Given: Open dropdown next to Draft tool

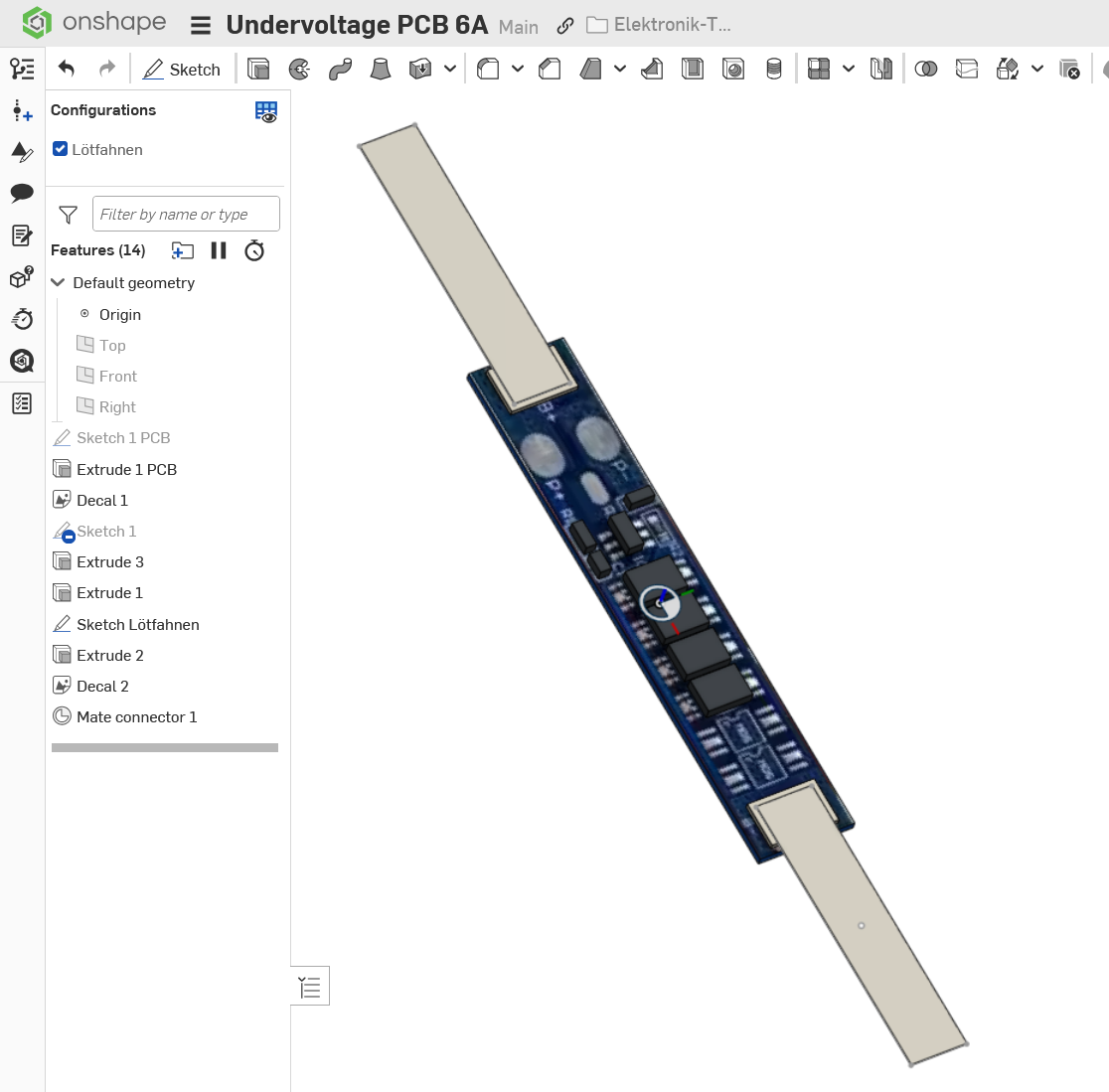Looking at the screenshot, I should (620, 70).
